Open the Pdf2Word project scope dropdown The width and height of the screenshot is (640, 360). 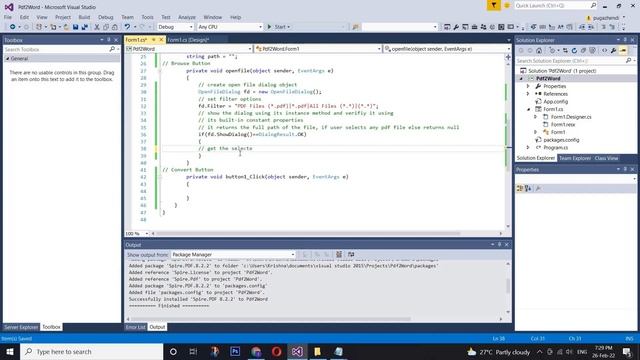coord(189,49)
